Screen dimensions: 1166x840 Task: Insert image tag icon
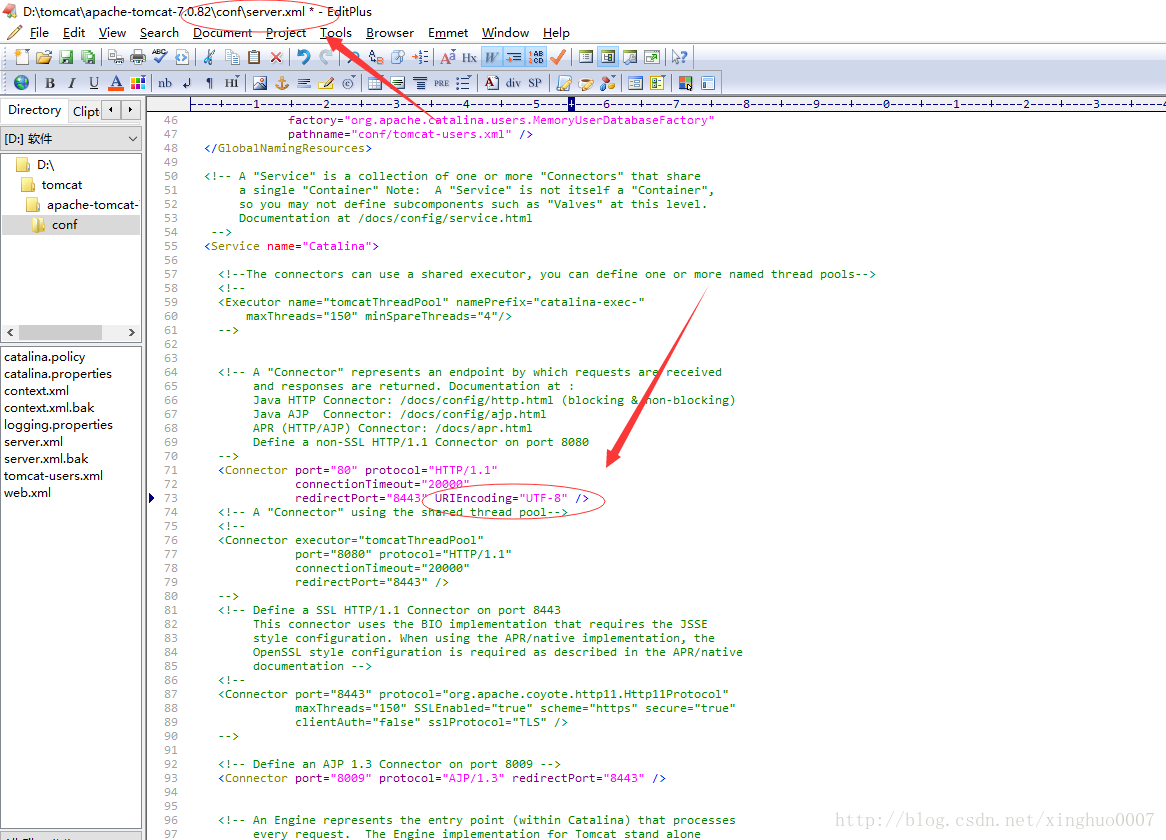click(260, 83)
